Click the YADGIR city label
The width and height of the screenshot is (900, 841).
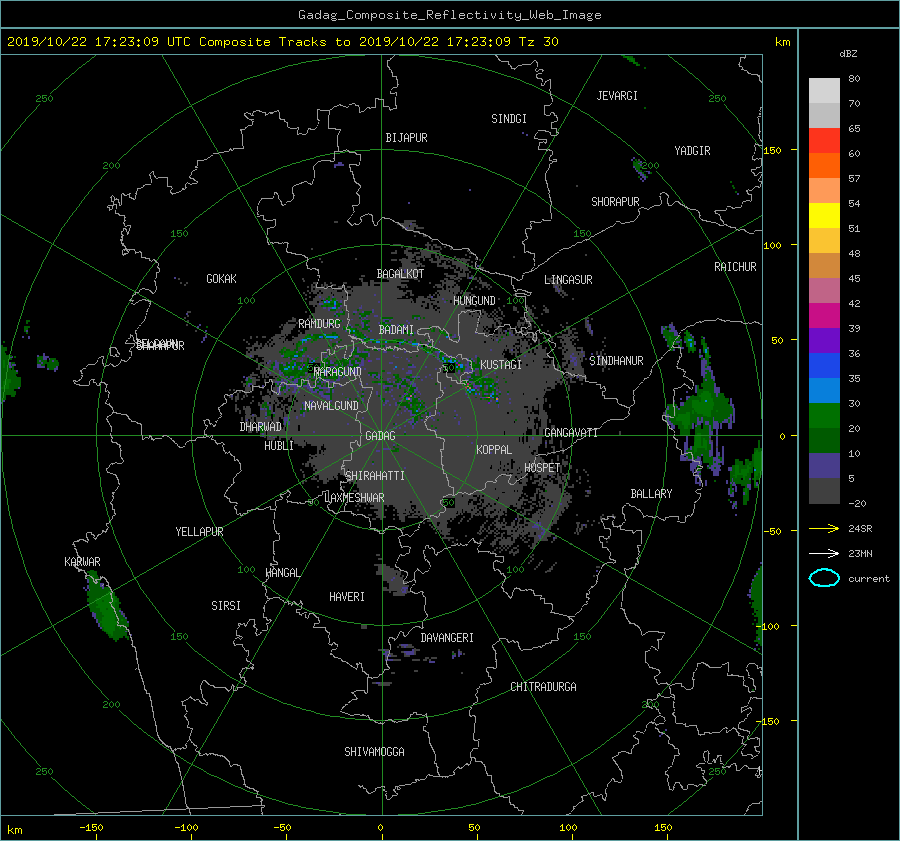pyautogui.click(x=692, y=151)
